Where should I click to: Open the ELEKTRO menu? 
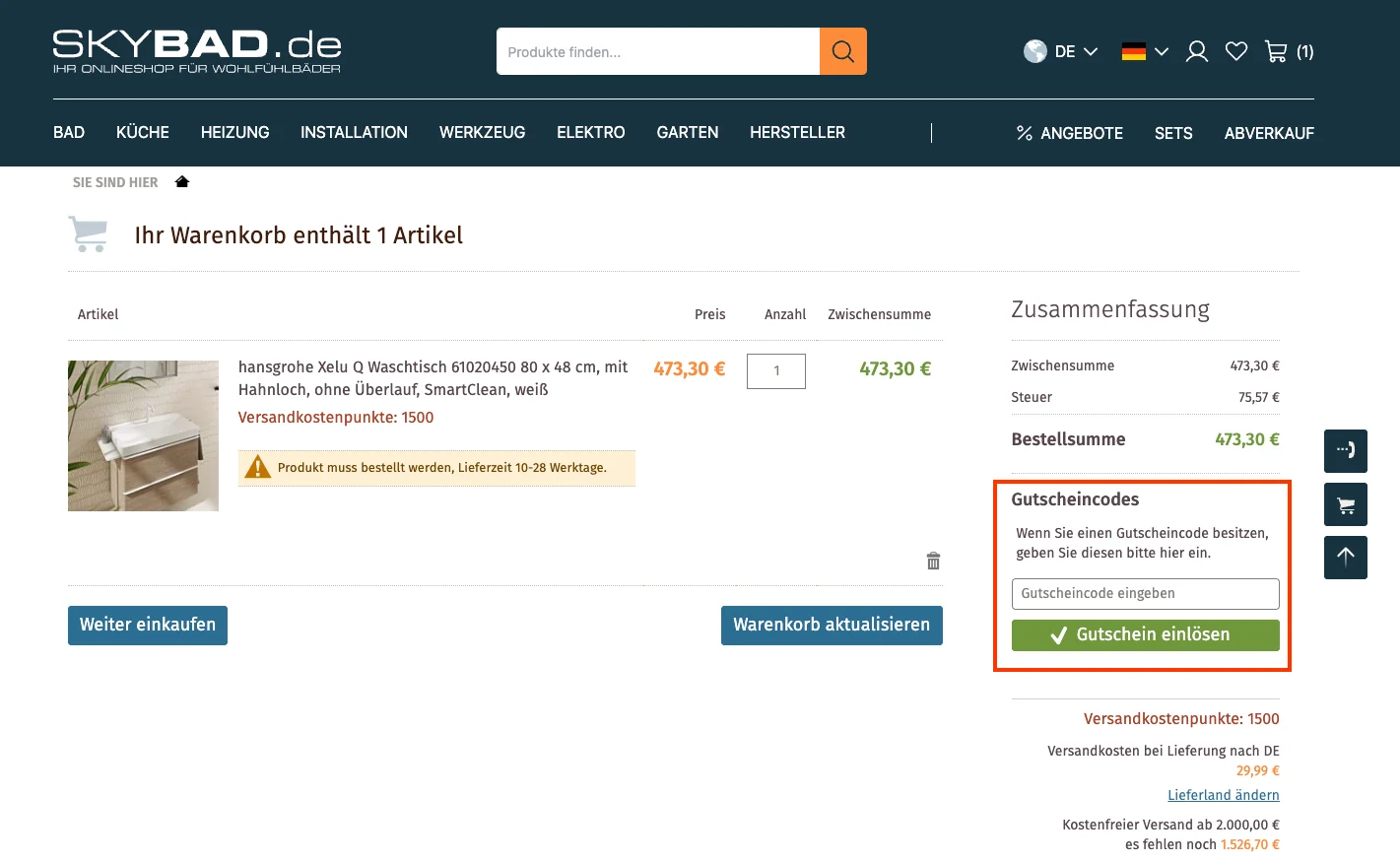click(591, 132)
